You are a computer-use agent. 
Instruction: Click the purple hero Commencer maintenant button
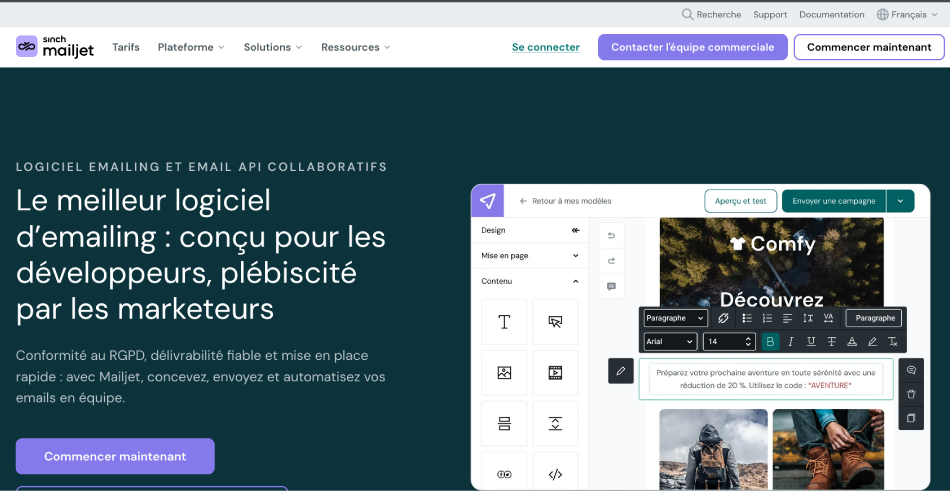click(115, 456)
